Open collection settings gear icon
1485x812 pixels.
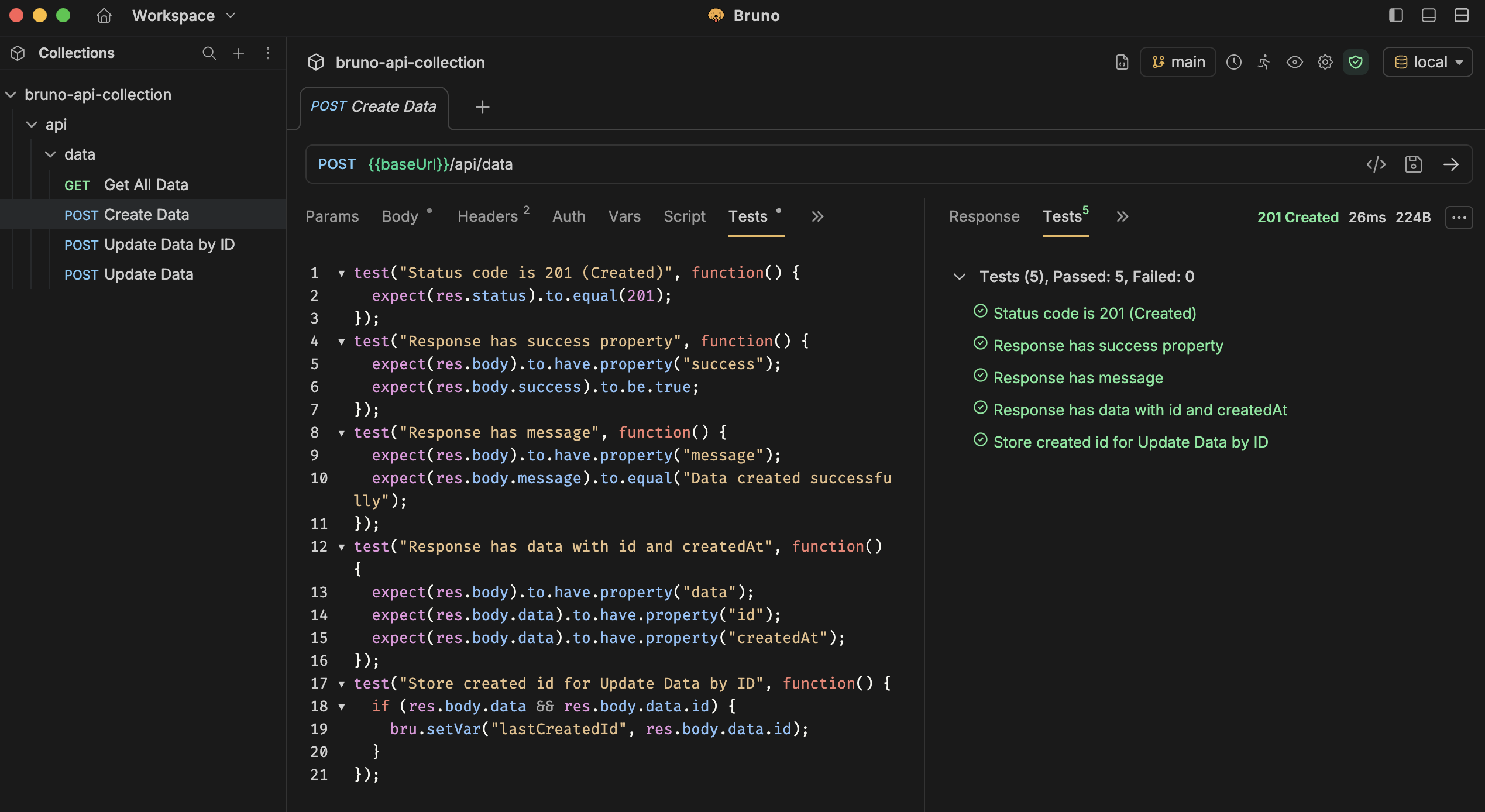coord(1324,61)
